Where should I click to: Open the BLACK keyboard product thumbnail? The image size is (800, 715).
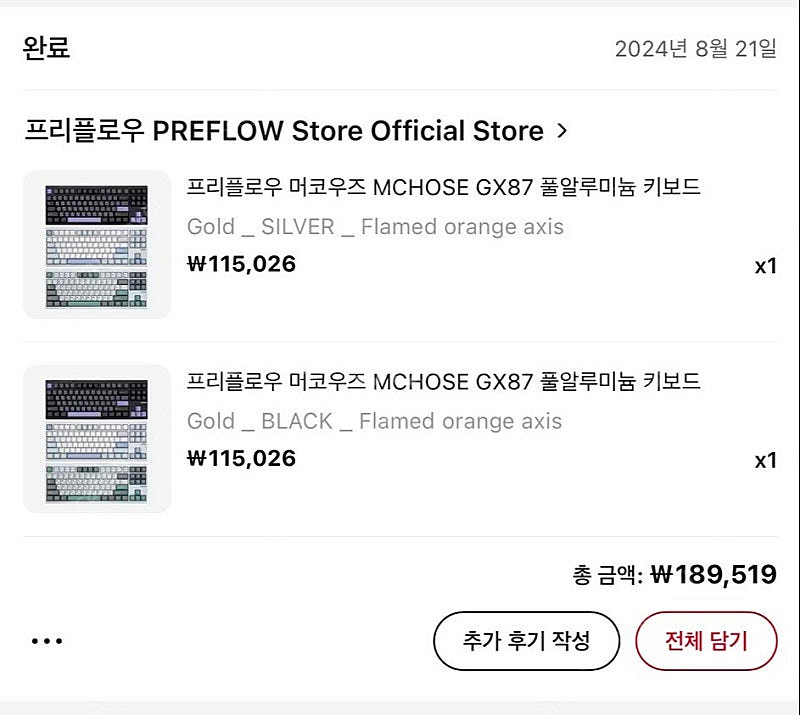97,439
